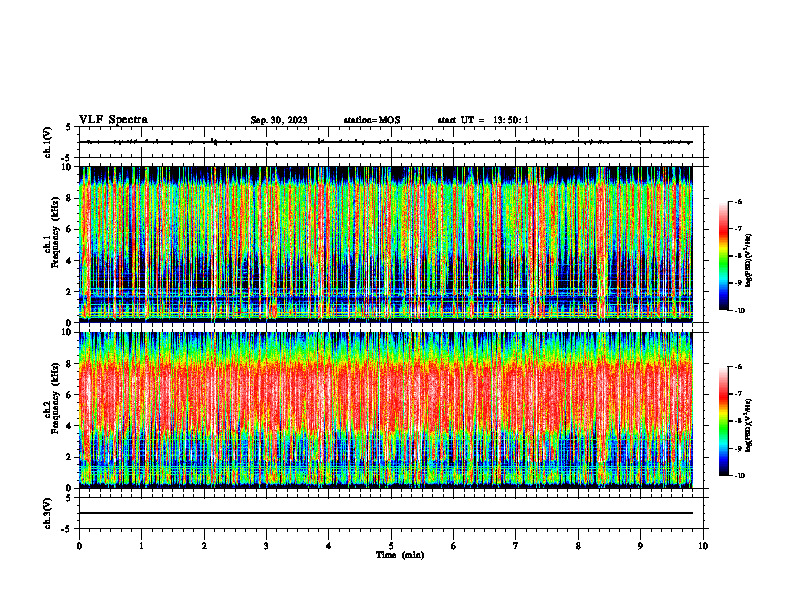Image resolution: width=792 pixels, height=612 pixels.
Task: Click the 'VLF Spectra' title text
Action: coord(113,120)
